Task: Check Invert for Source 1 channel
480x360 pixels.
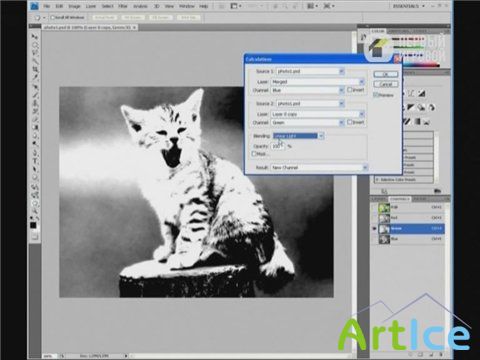Action: click(x=350, y=90)
